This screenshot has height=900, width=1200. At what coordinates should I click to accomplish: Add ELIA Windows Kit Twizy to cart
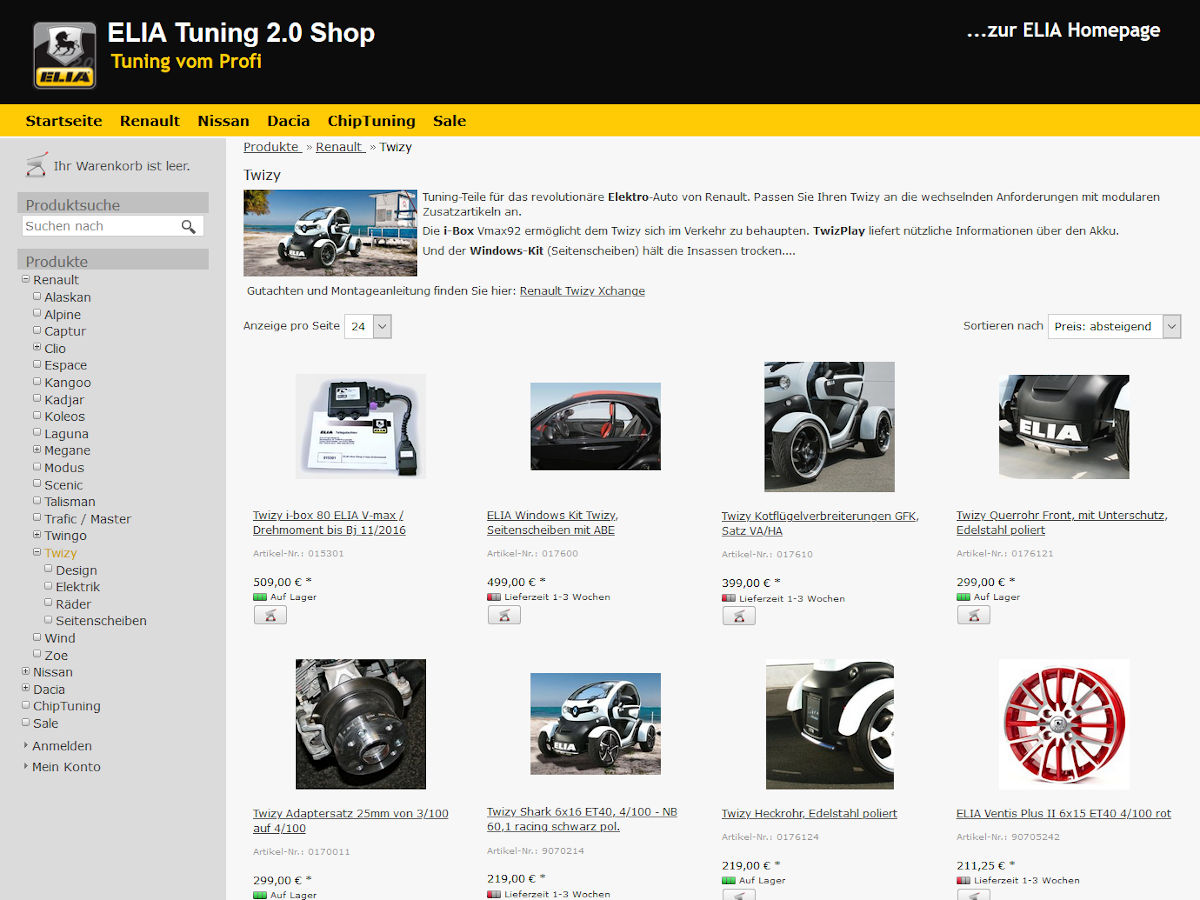pos(504,615)
